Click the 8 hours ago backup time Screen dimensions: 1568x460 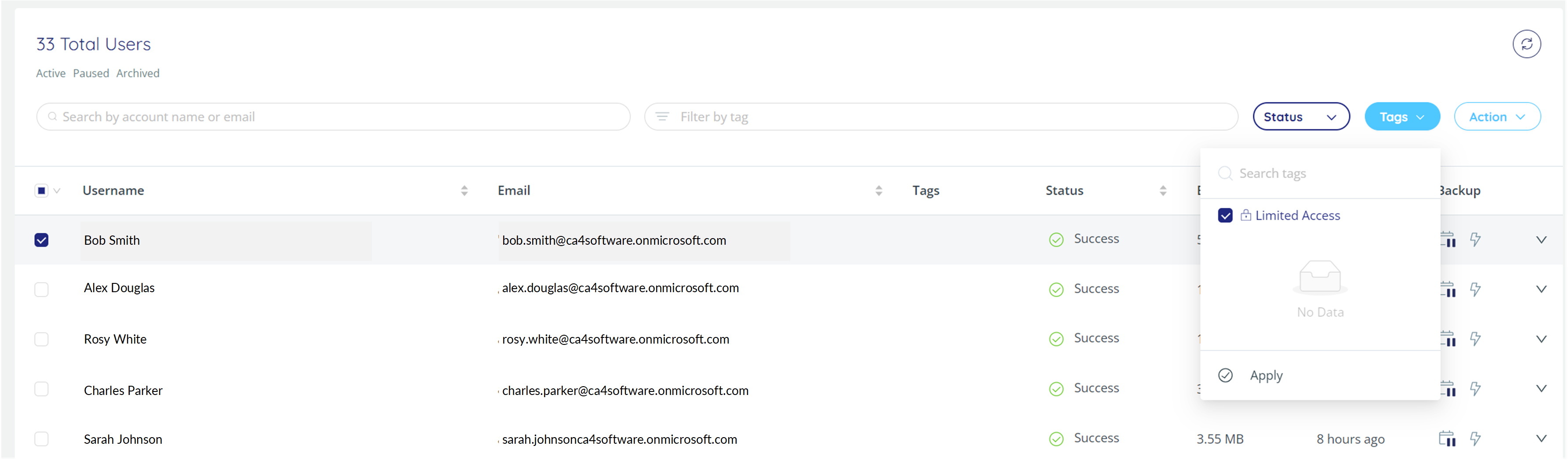(x=1350, y=439)
